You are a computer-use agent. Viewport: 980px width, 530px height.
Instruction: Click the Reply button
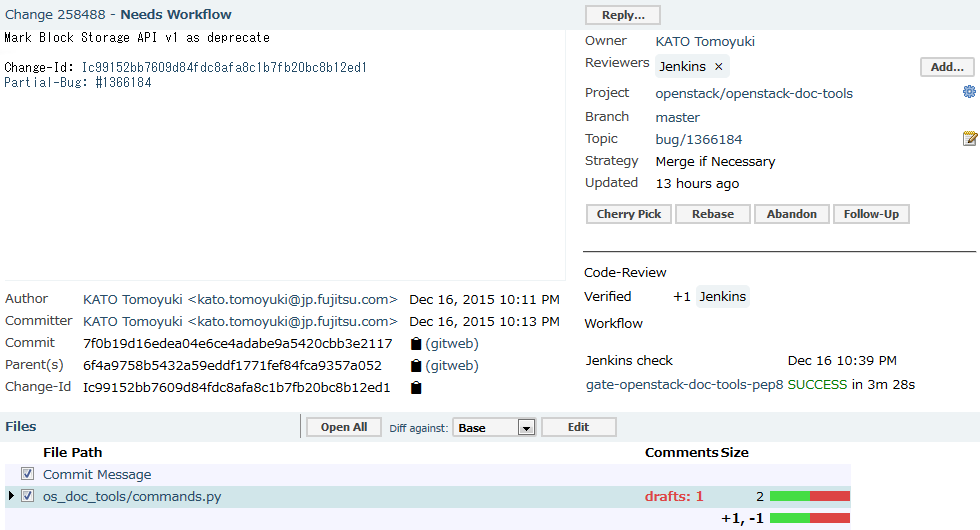tap(622, 15)
